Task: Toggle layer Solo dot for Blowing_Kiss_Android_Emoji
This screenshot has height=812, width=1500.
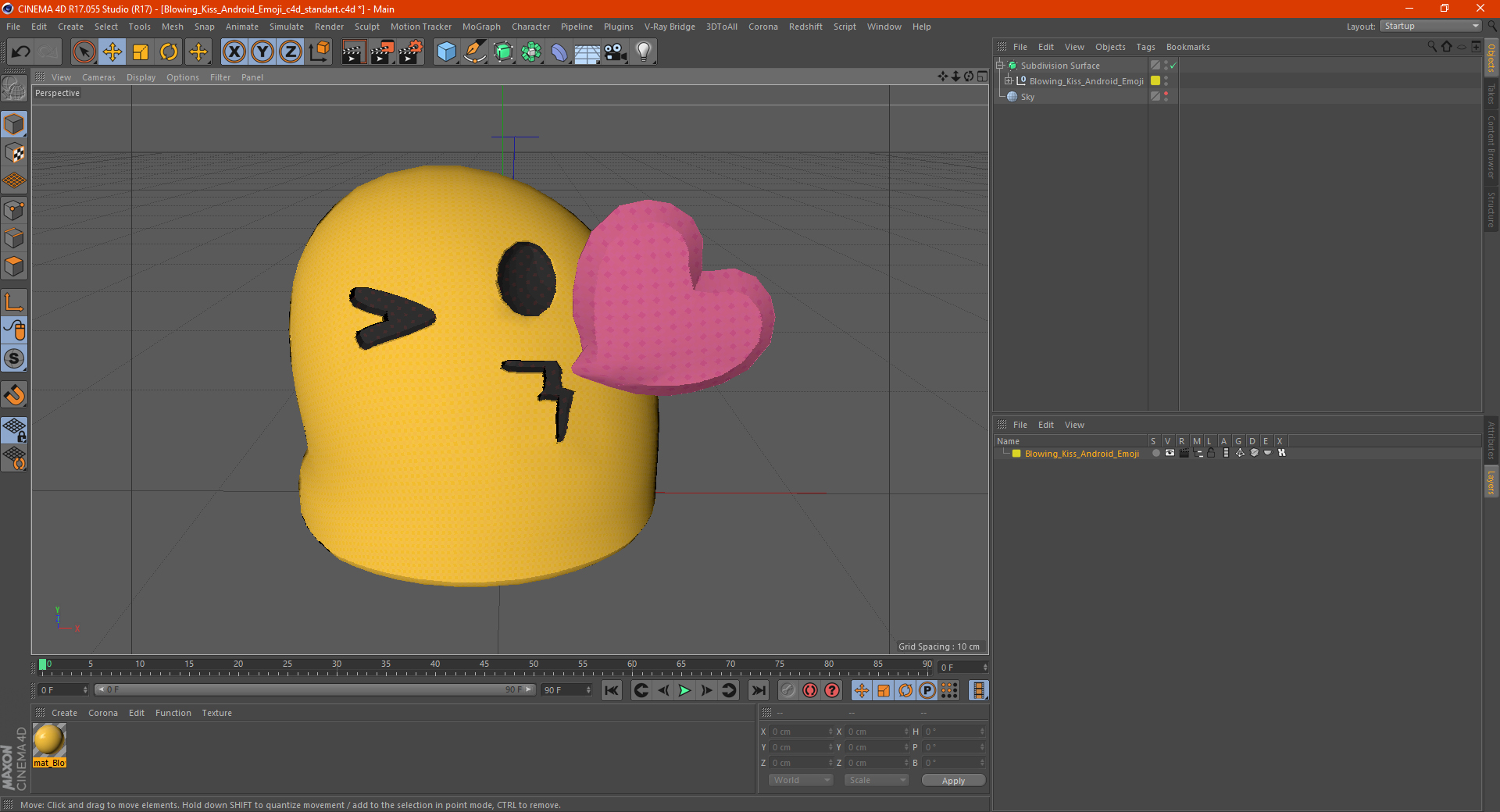Action: click(x=1155, y=454)
